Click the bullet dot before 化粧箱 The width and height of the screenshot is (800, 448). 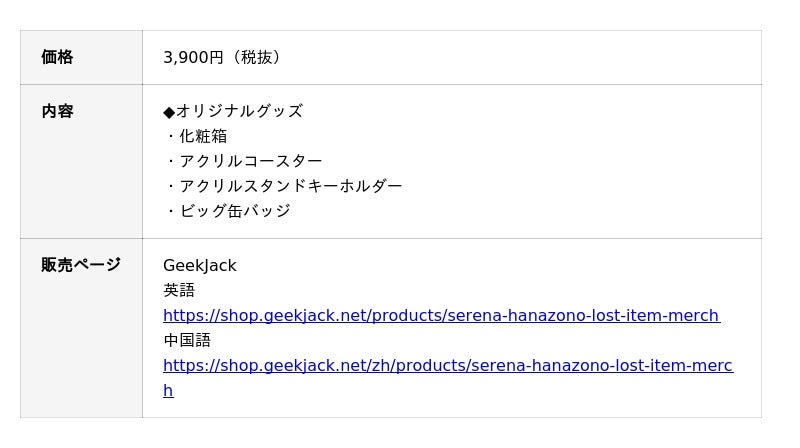click(x=170, y=136)
